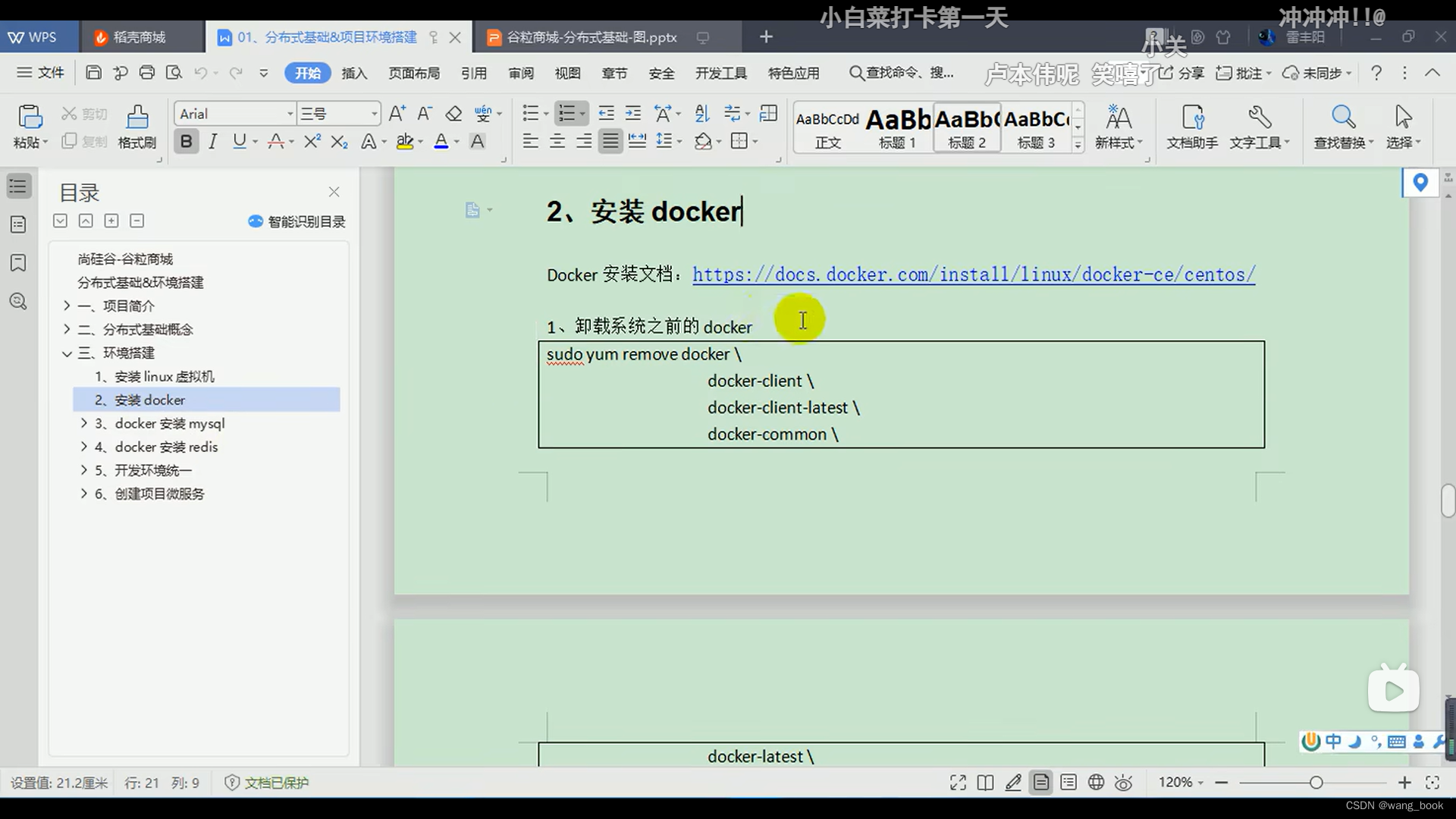Open the Document Assistant (文档助手) tool
The width and height of the screenshot is (1456, 819).
1192,118
